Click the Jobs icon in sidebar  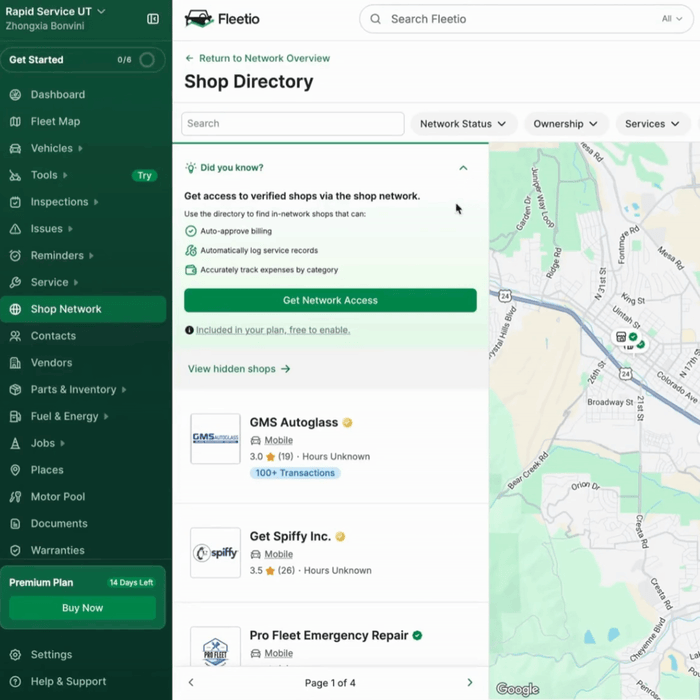(x=15, y=443)
